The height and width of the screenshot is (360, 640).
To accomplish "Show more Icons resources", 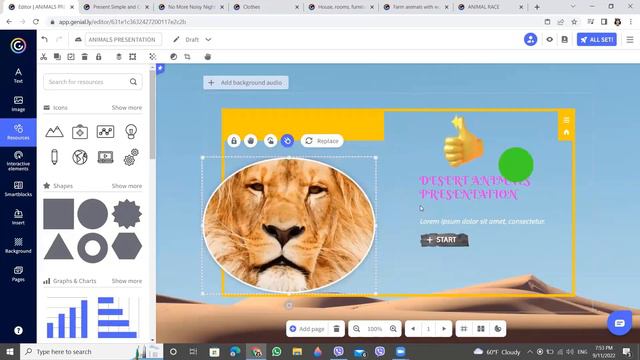I will point(127,108).
